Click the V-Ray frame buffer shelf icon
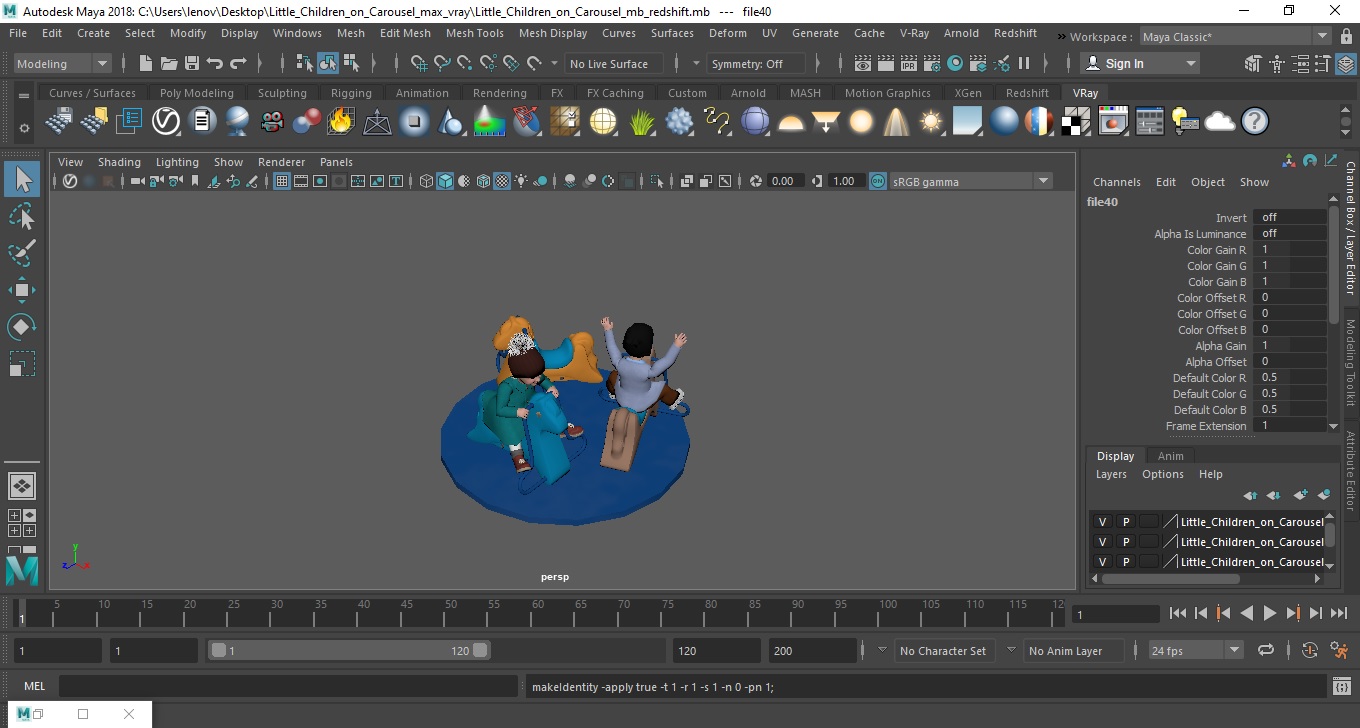Viewport: 1360px width, 728px height. (1113, 122)
